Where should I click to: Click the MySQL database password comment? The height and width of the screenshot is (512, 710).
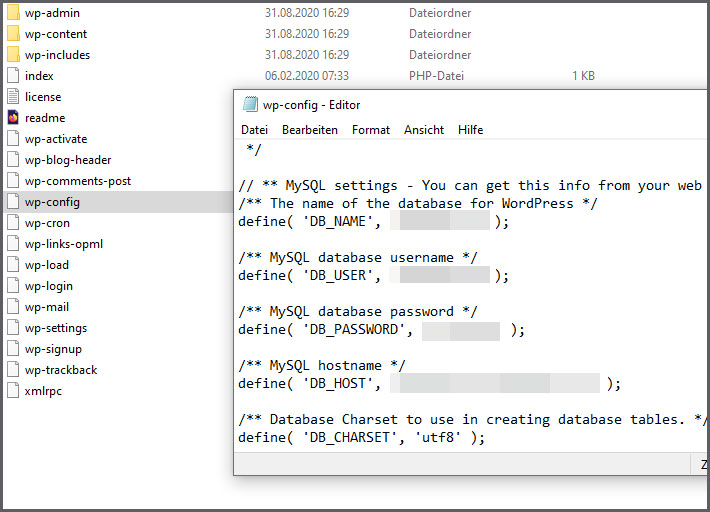coord(358,311)
